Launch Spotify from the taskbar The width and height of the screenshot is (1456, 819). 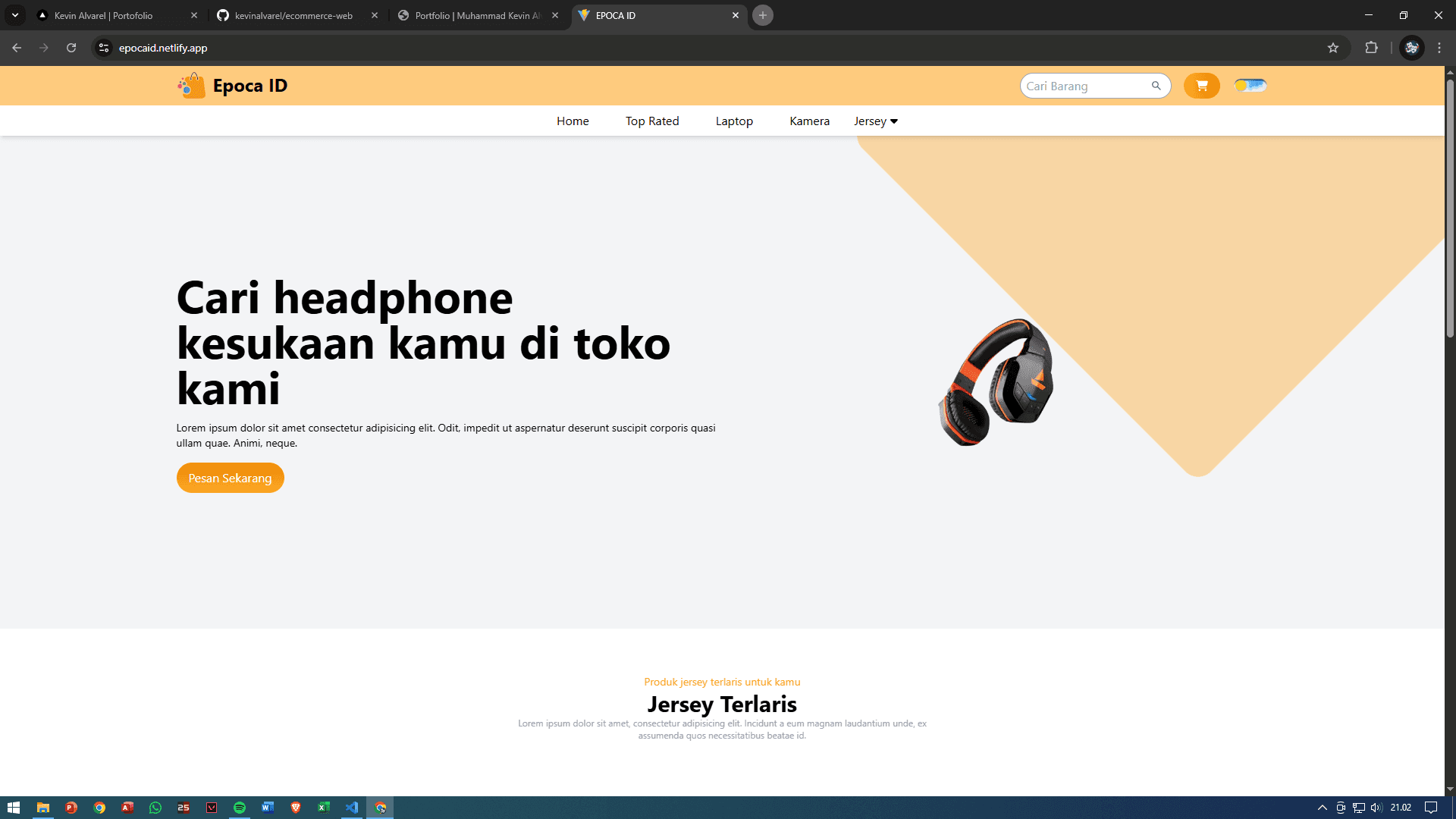[240, 807]
